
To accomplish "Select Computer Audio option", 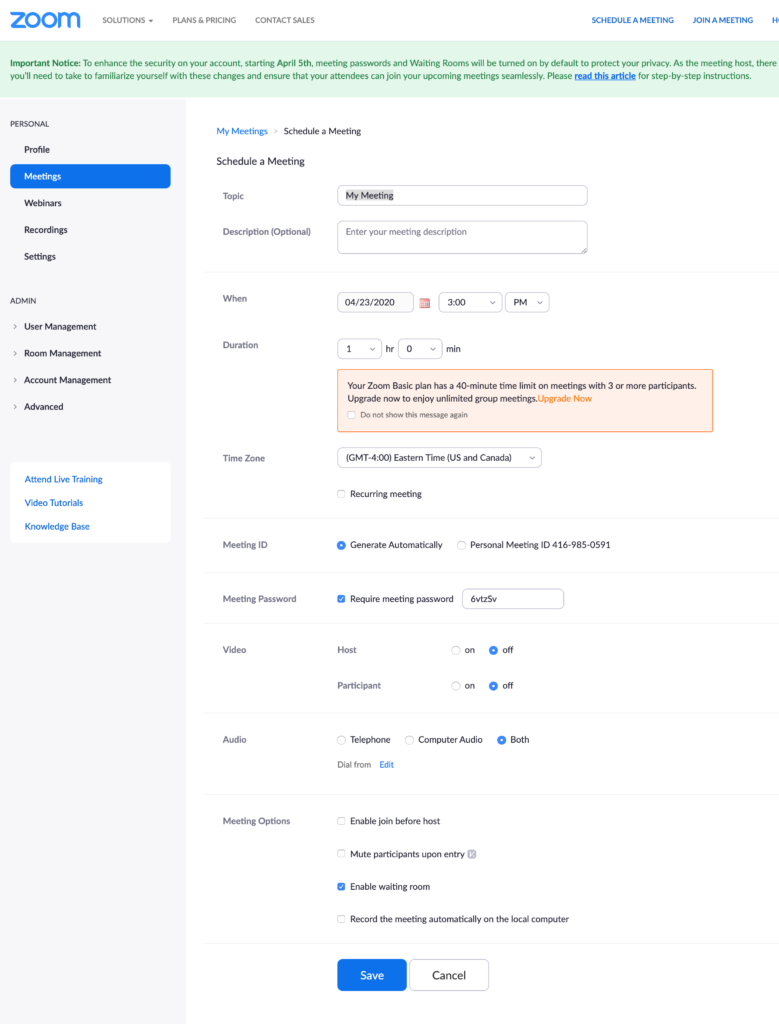I will tap(409, 740).
